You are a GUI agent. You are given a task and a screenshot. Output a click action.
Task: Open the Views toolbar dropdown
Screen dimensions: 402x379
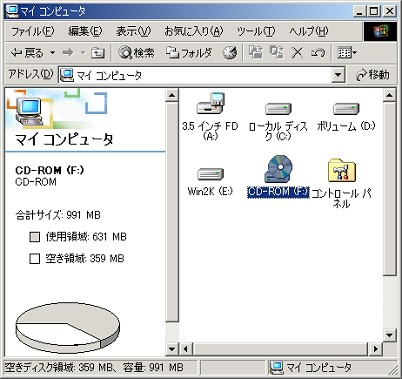347,53
